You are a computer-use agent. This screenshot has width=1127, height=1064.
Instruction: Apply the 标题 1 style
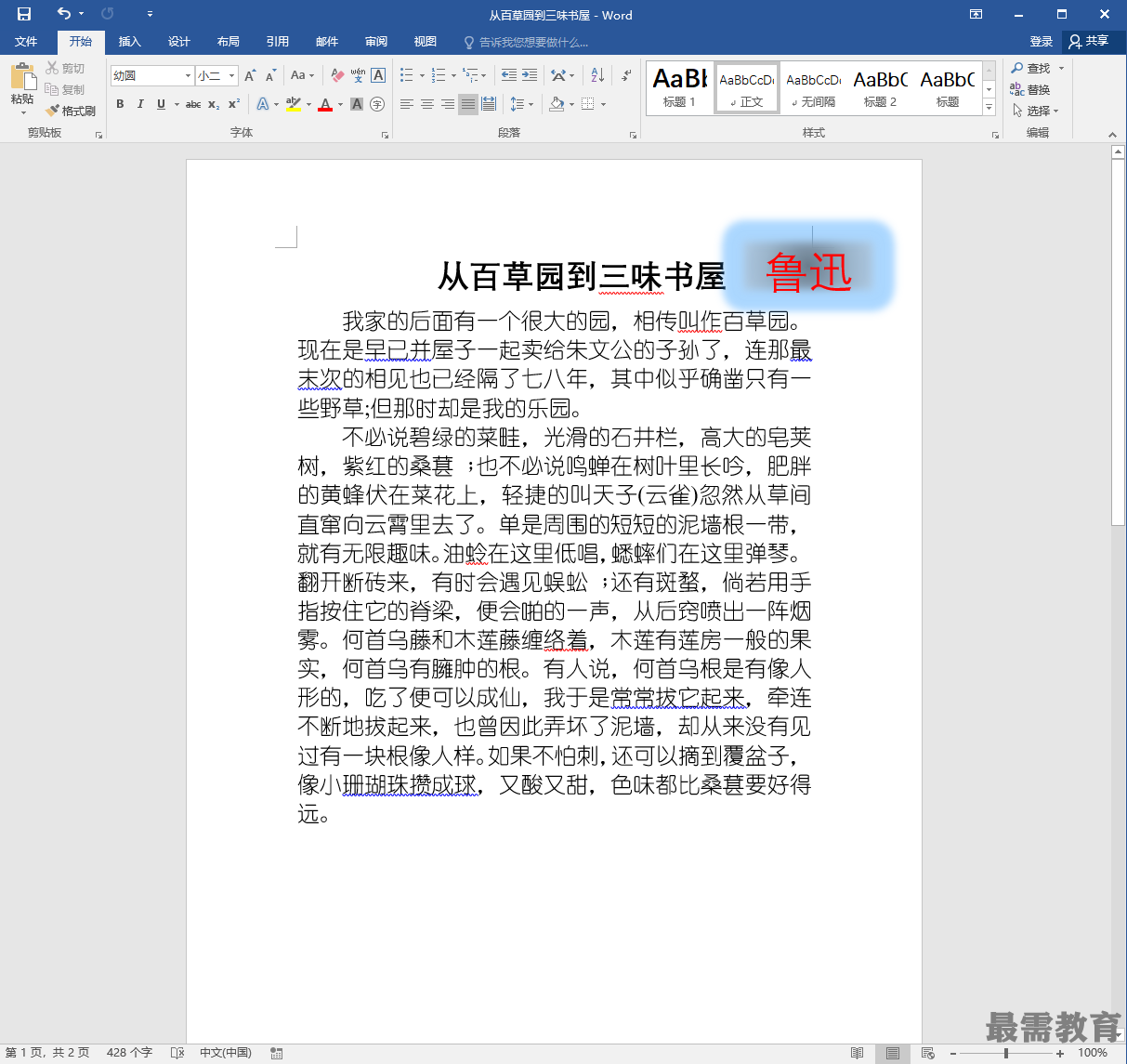[679, 88]
